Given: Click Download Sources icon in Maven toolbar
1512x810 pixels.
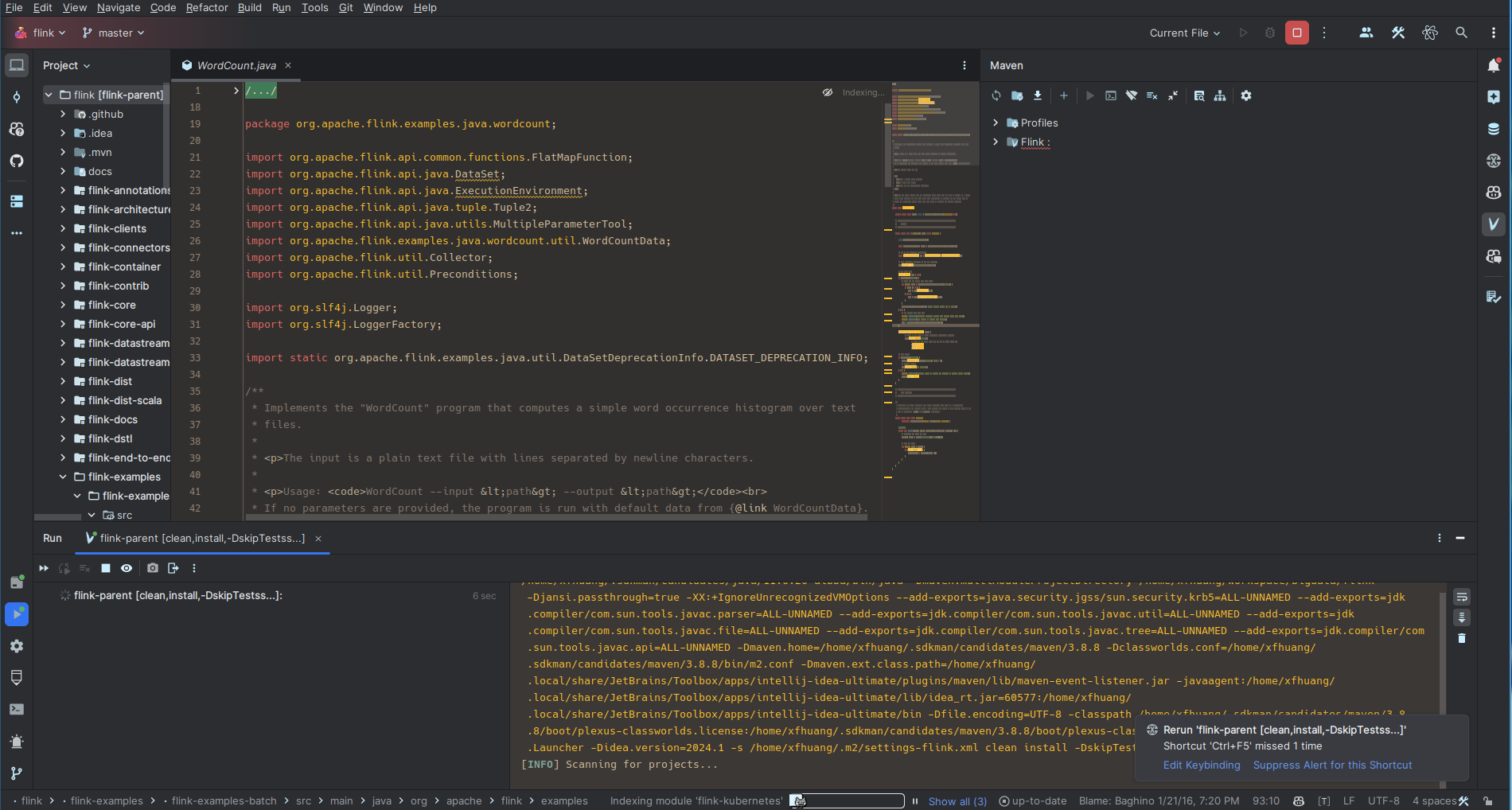Looking at the screenshot, I should coord(1038,95).
